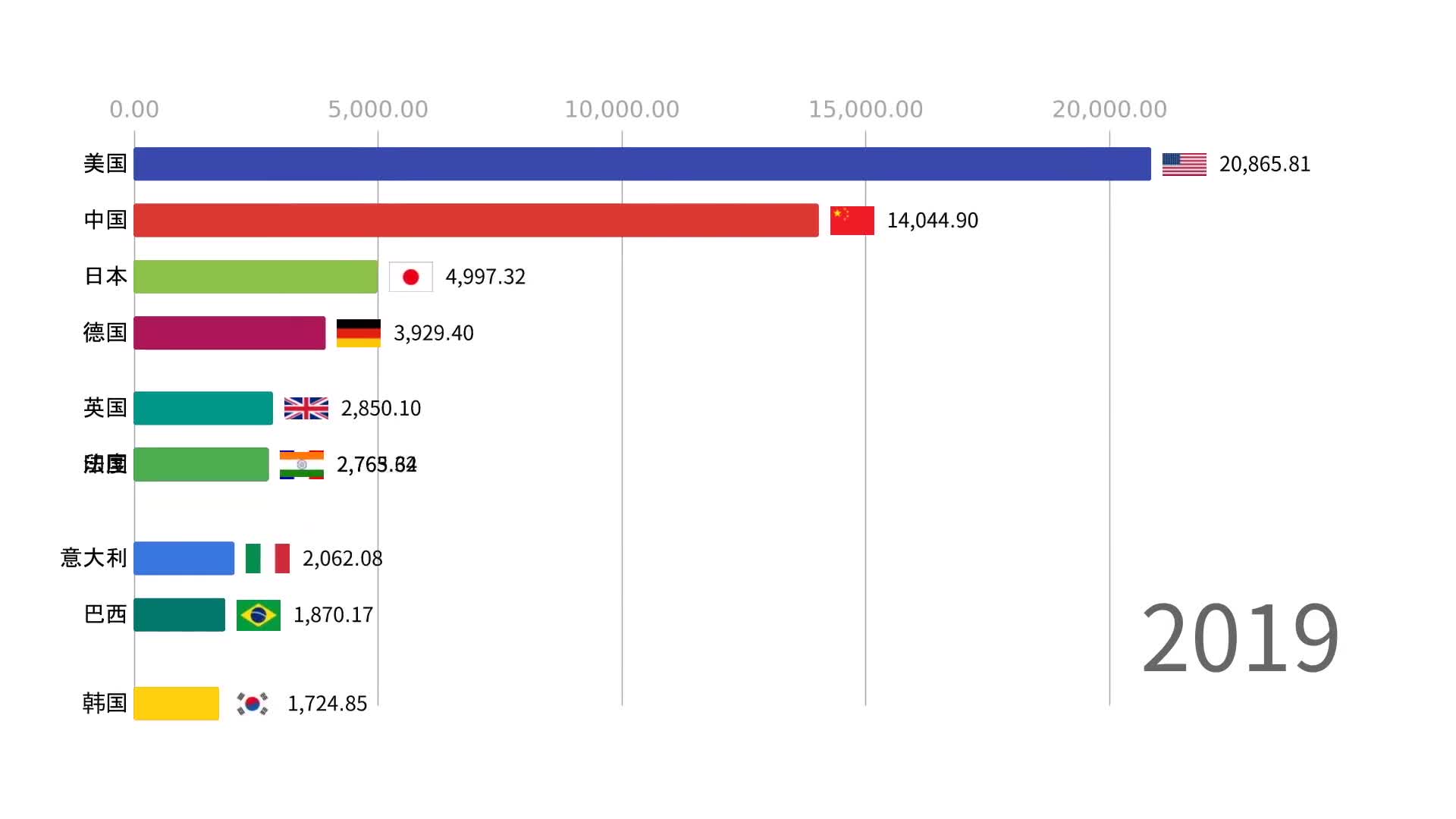Click the South Korea flag icon
Screen dimensions: 1456x819
pos(253,704)
